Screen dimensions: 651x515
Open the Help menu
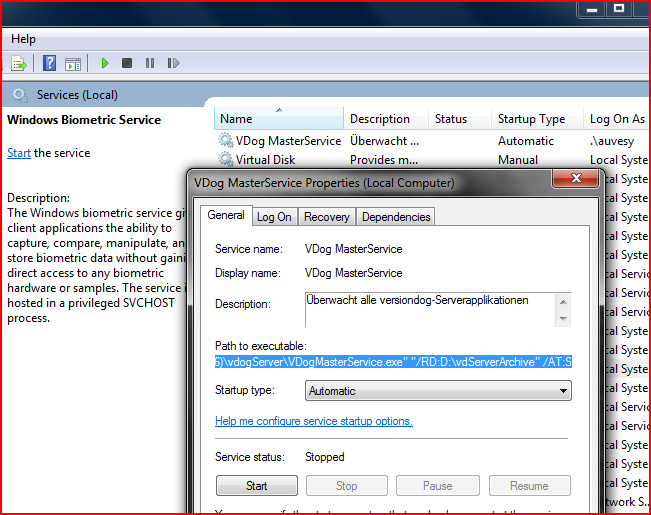click(23, 39)
